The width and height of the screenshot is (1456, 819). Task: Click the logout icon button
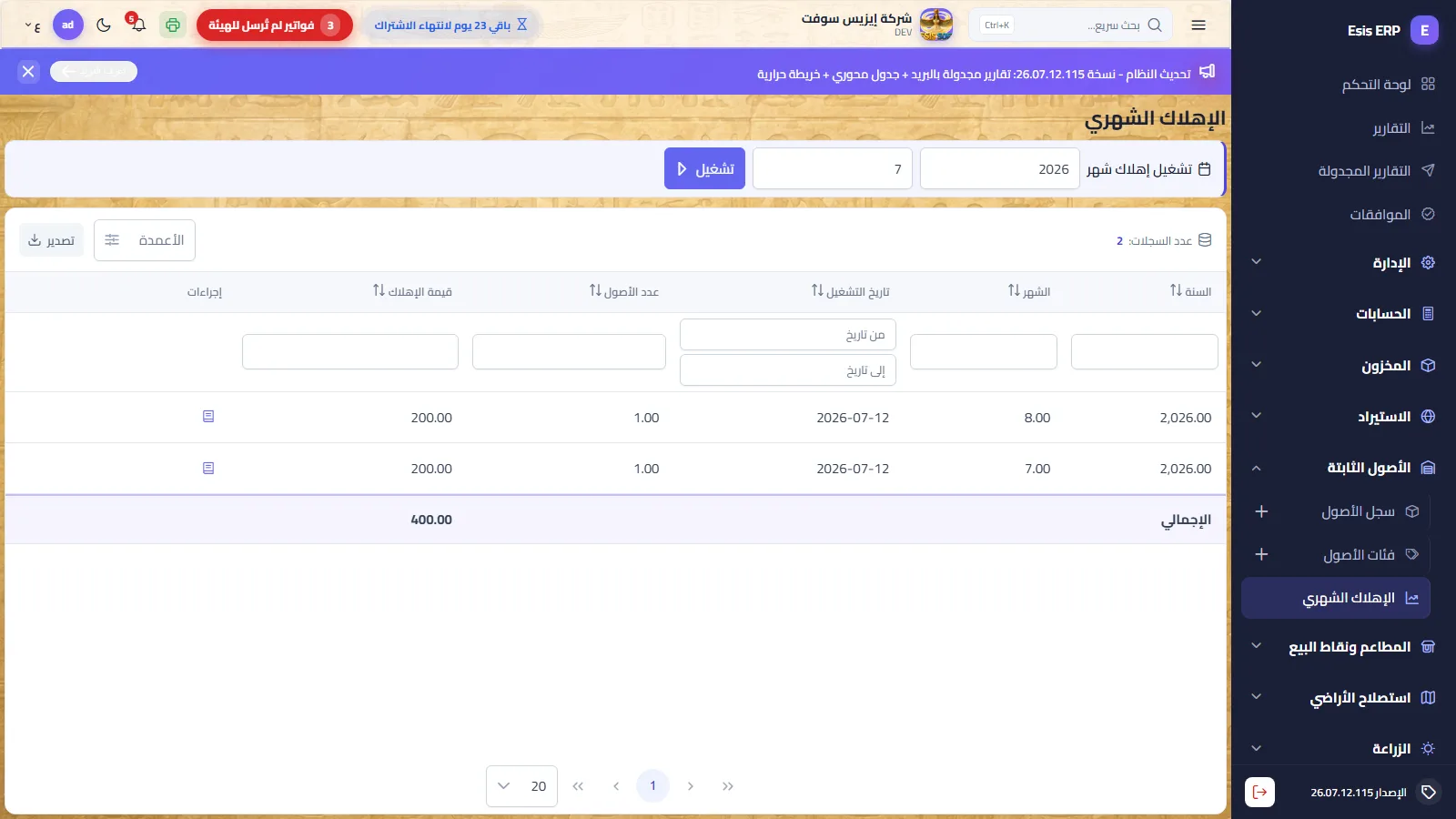click(1259, 793)
